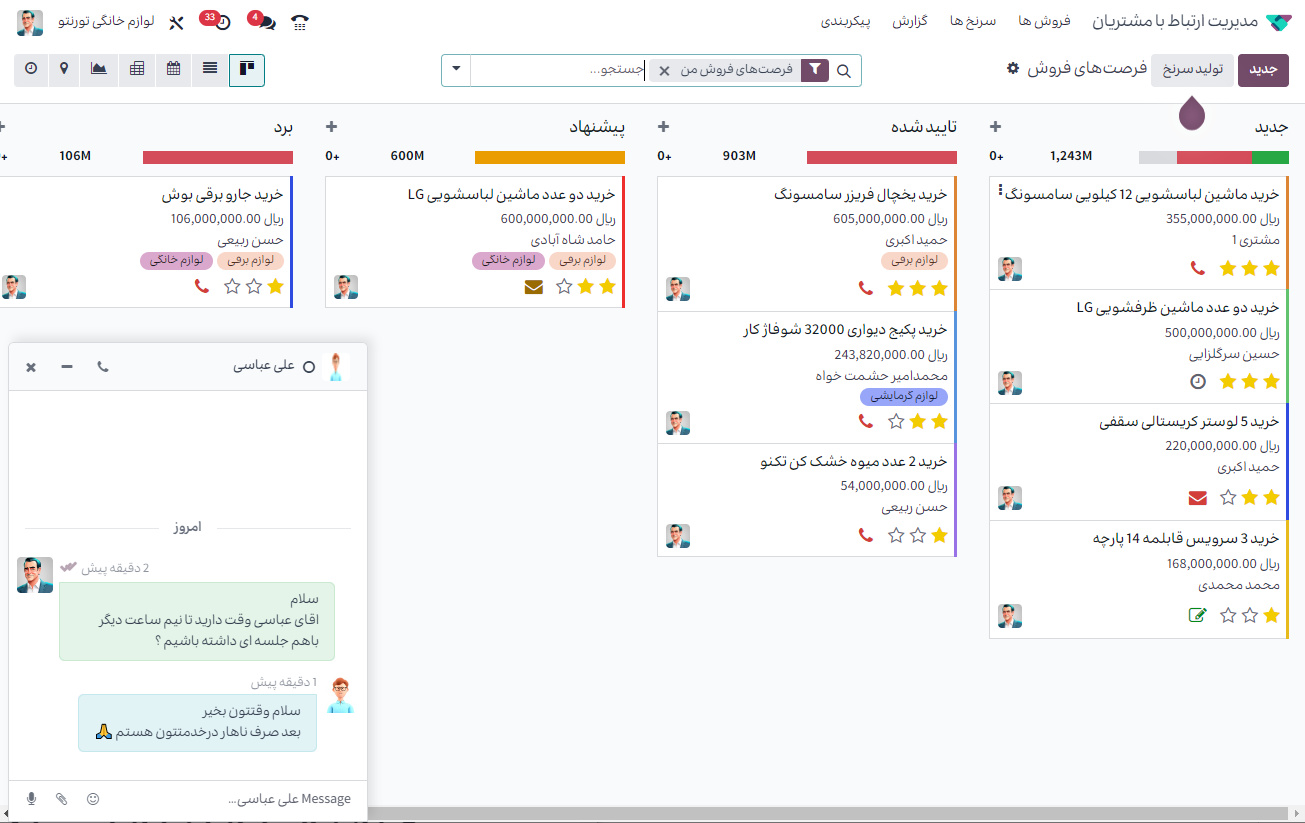Click the orange progress bar in پیشنهاد column
The image size is (1305, 823).
[549, 157]
